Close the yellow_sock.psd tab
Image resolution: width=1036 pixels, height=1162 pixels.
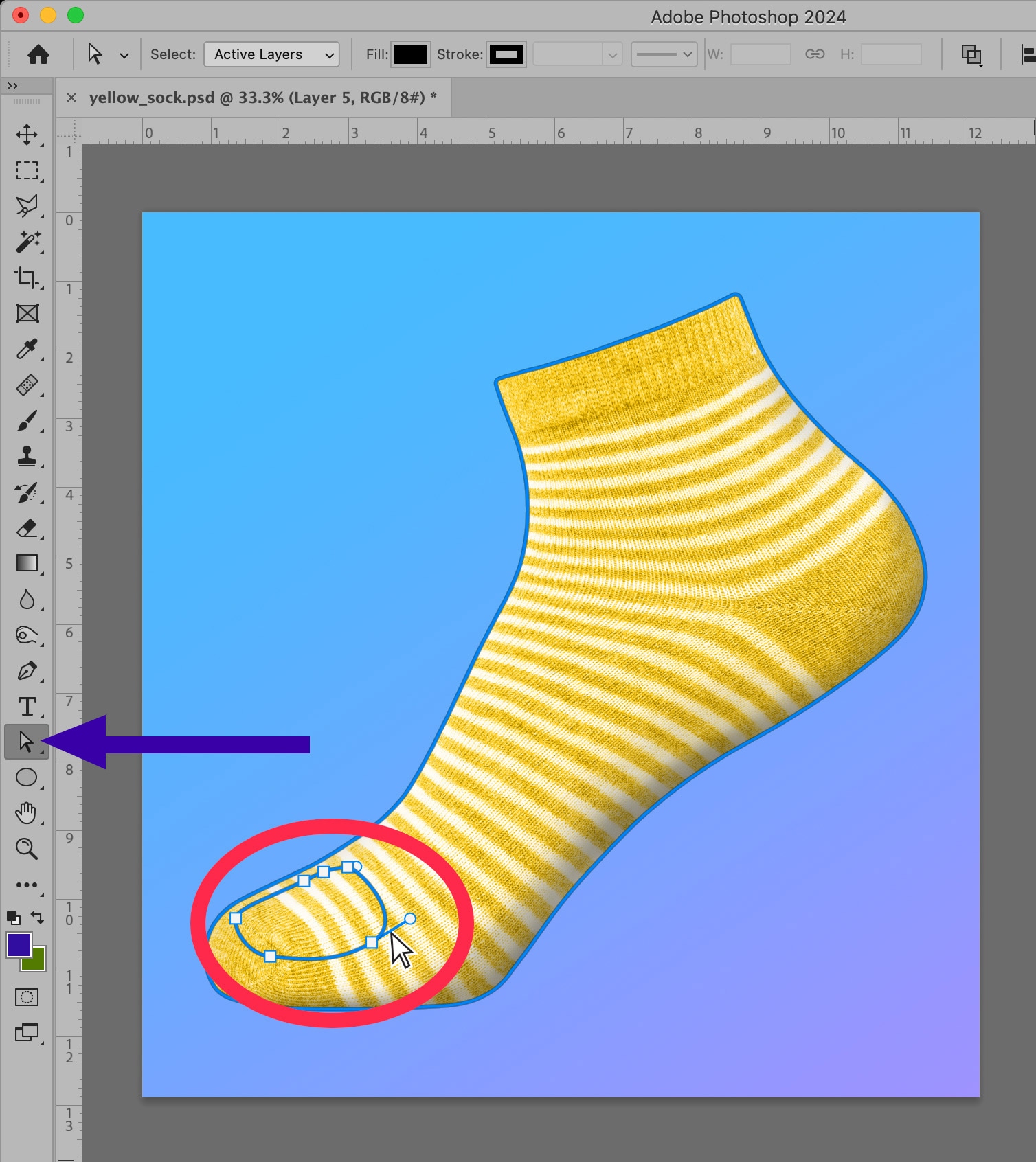pos(71,98)
